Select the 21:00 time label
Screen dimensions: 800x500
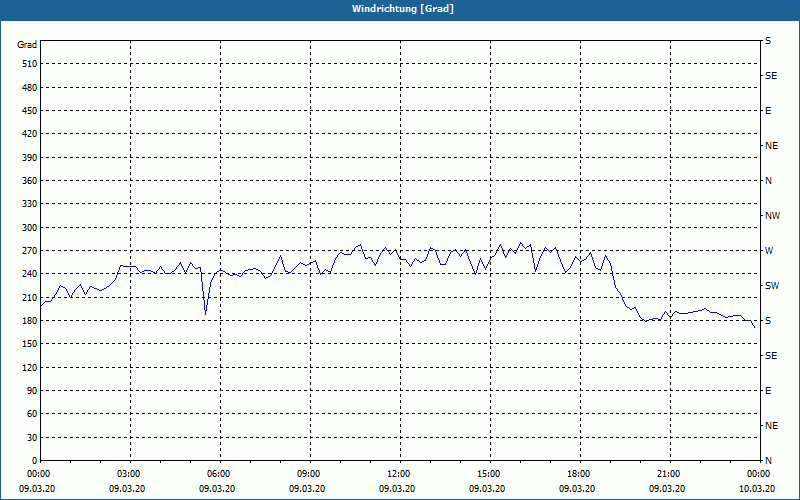pos(670,474)
